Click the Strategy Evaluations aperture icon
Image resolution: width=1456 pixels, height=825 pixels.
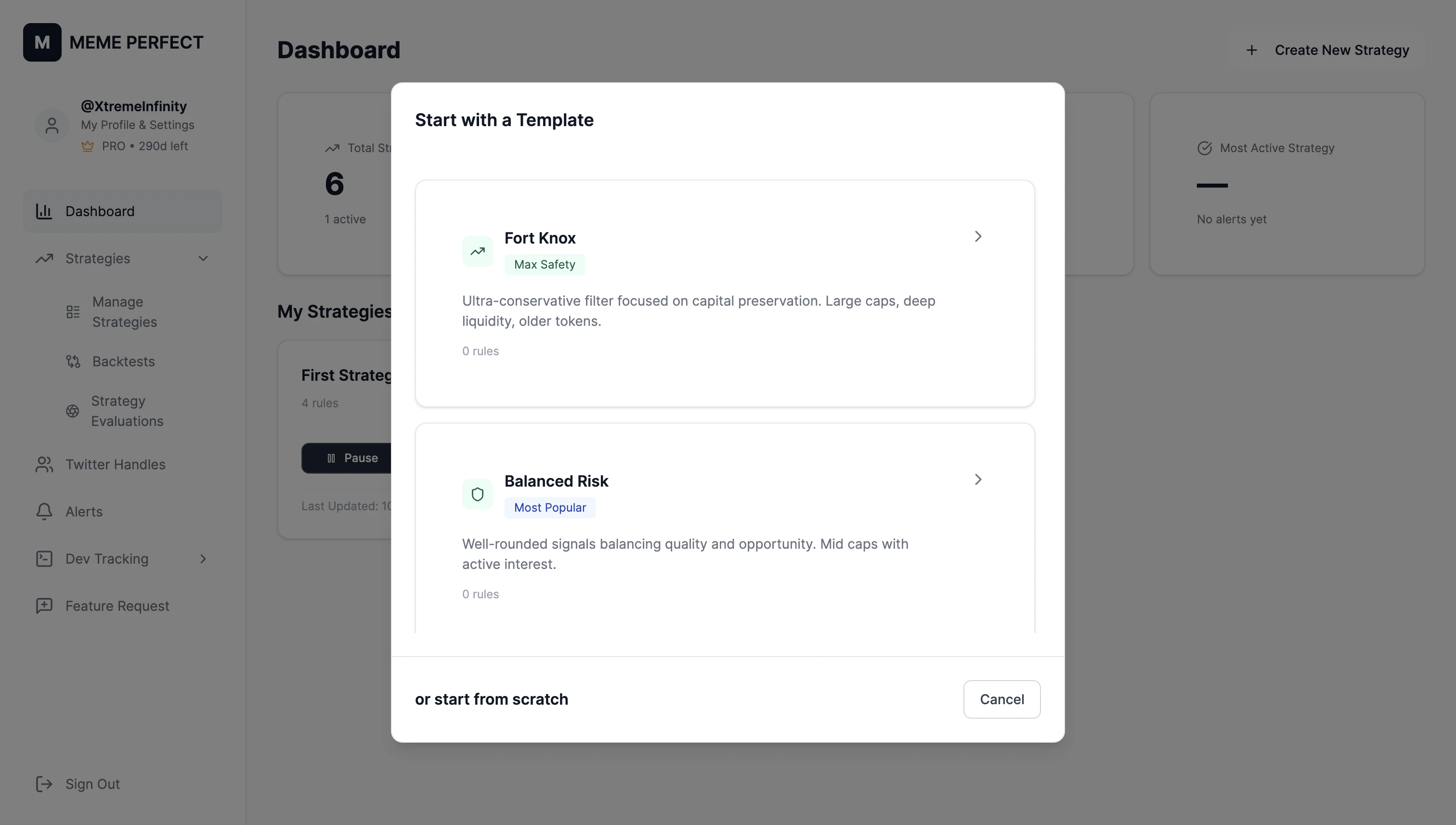pyautogui.click(x=73, y=411)
